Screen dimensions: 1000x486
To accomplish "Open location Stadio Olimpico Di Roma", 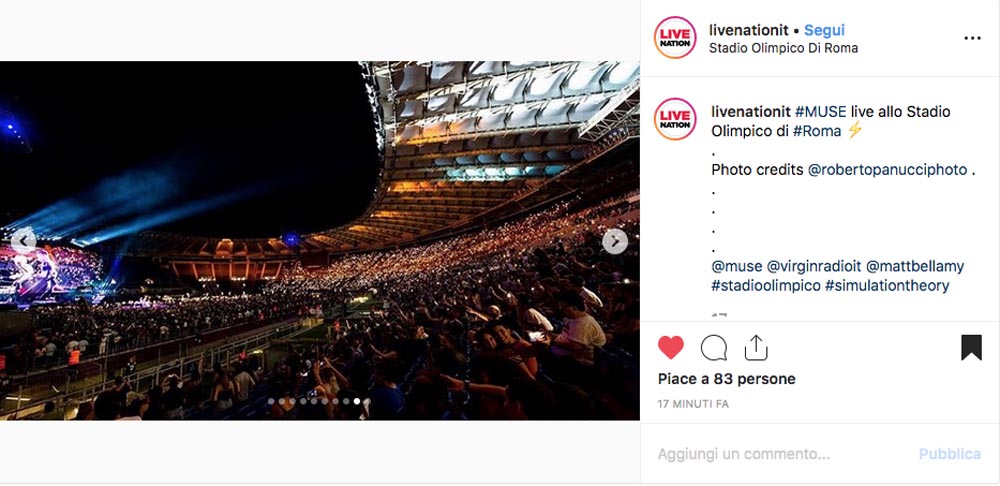I will (x=783, y=48).
